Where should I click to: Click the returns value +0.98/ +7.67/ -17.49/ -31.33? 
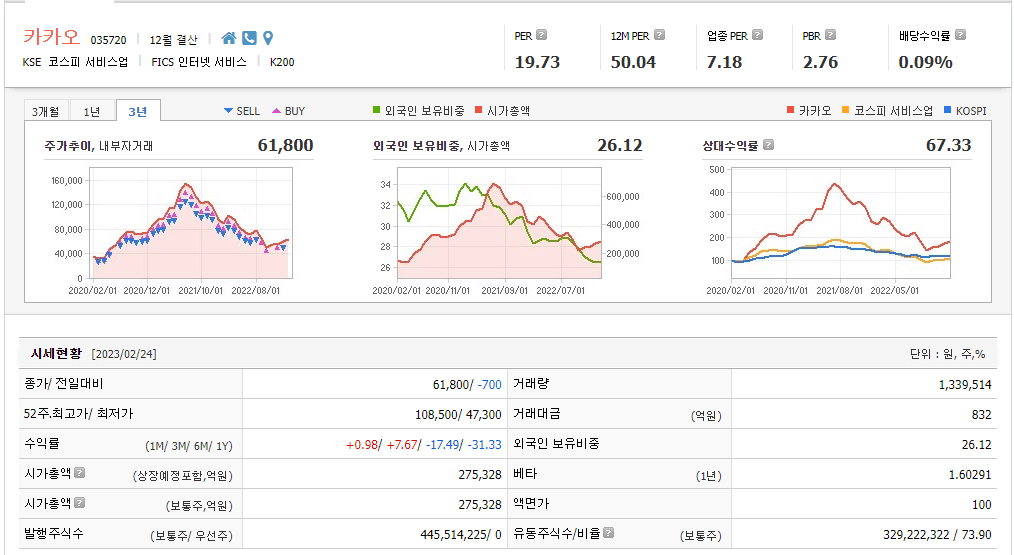[x=424, y=444]
